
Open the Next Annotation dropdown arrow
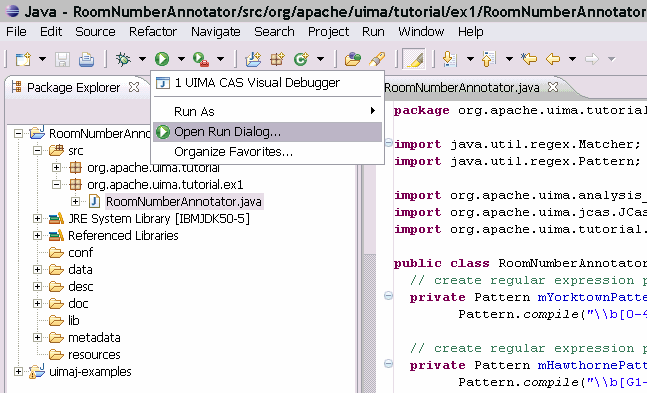pos(470,59)
